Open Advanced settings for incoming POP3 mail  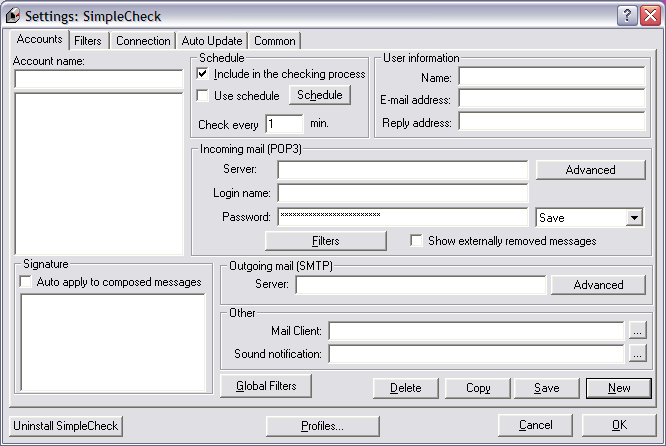(x=590, y=170)
